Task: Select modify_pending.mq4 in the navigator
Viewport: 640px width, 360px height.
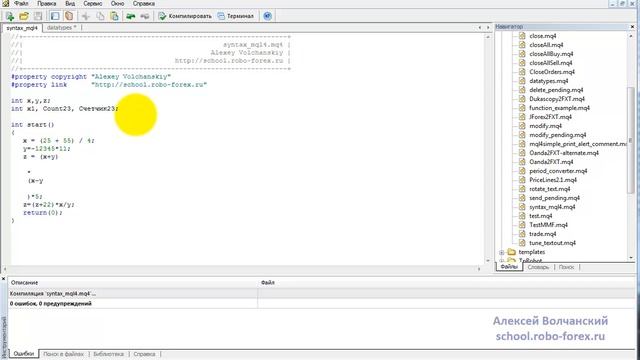Action: 558,135
